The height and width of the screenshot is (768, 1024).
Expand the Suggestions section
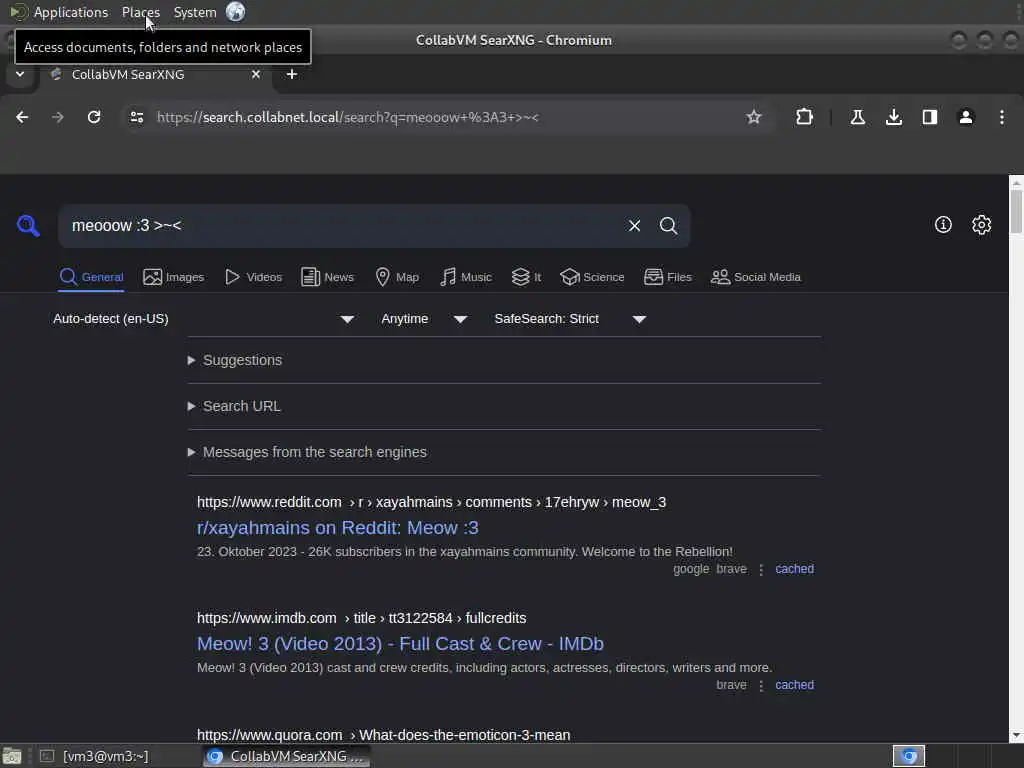click(235, 360)
